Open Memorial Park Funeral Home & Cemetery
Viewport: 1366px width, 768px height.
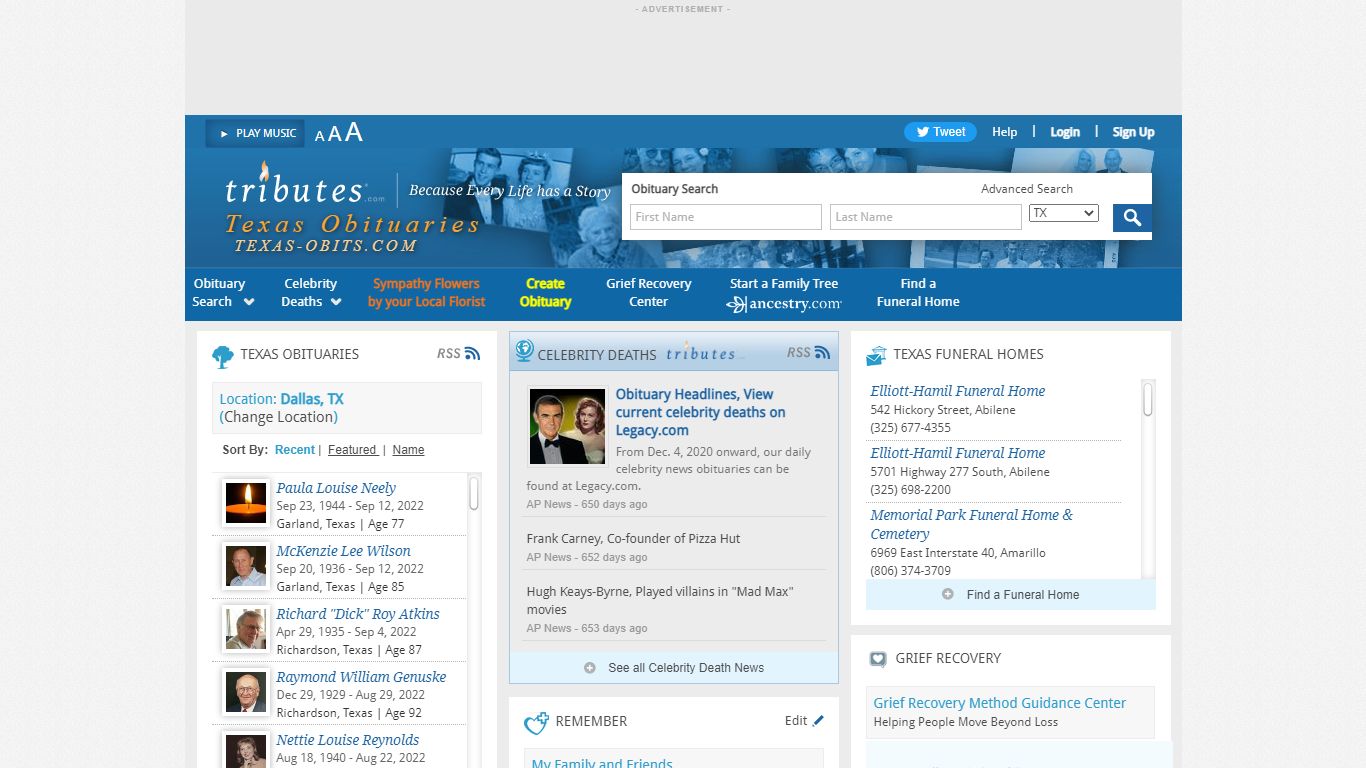tap(971, 524)
